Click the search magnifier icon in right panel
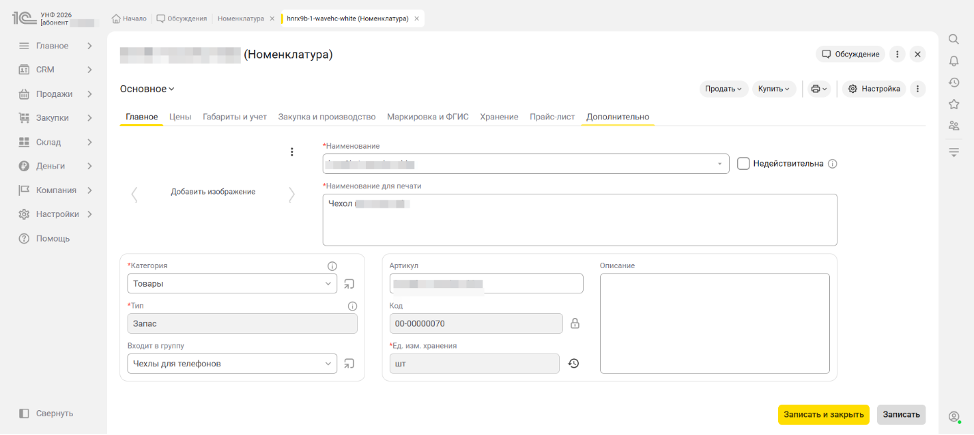Viewport: 974px width, 435px height. 954,39
